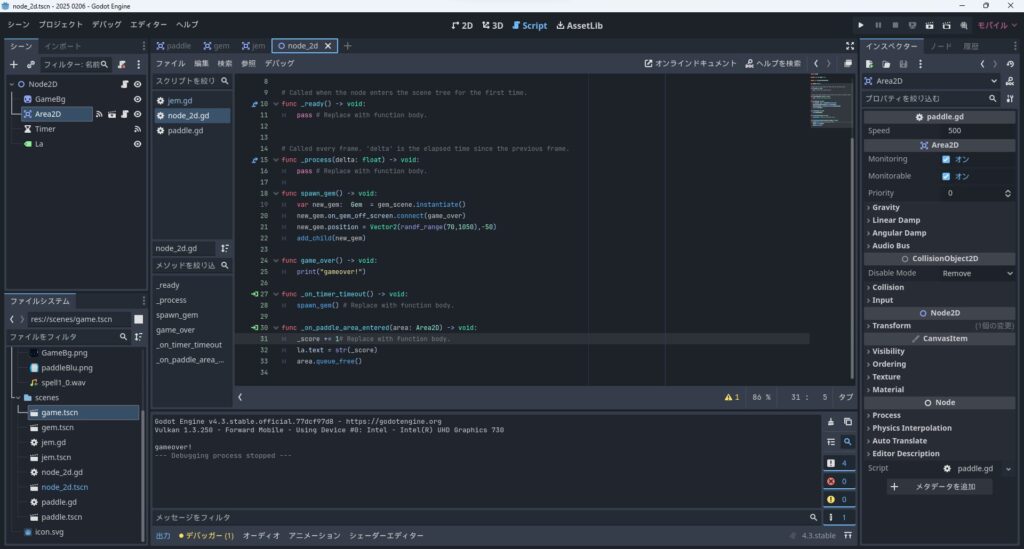The width and height of the screenshot is (1024, 549).
Task: Toggle distraction free mode icon
Action: pyautogui.click(x=850, y=46)
